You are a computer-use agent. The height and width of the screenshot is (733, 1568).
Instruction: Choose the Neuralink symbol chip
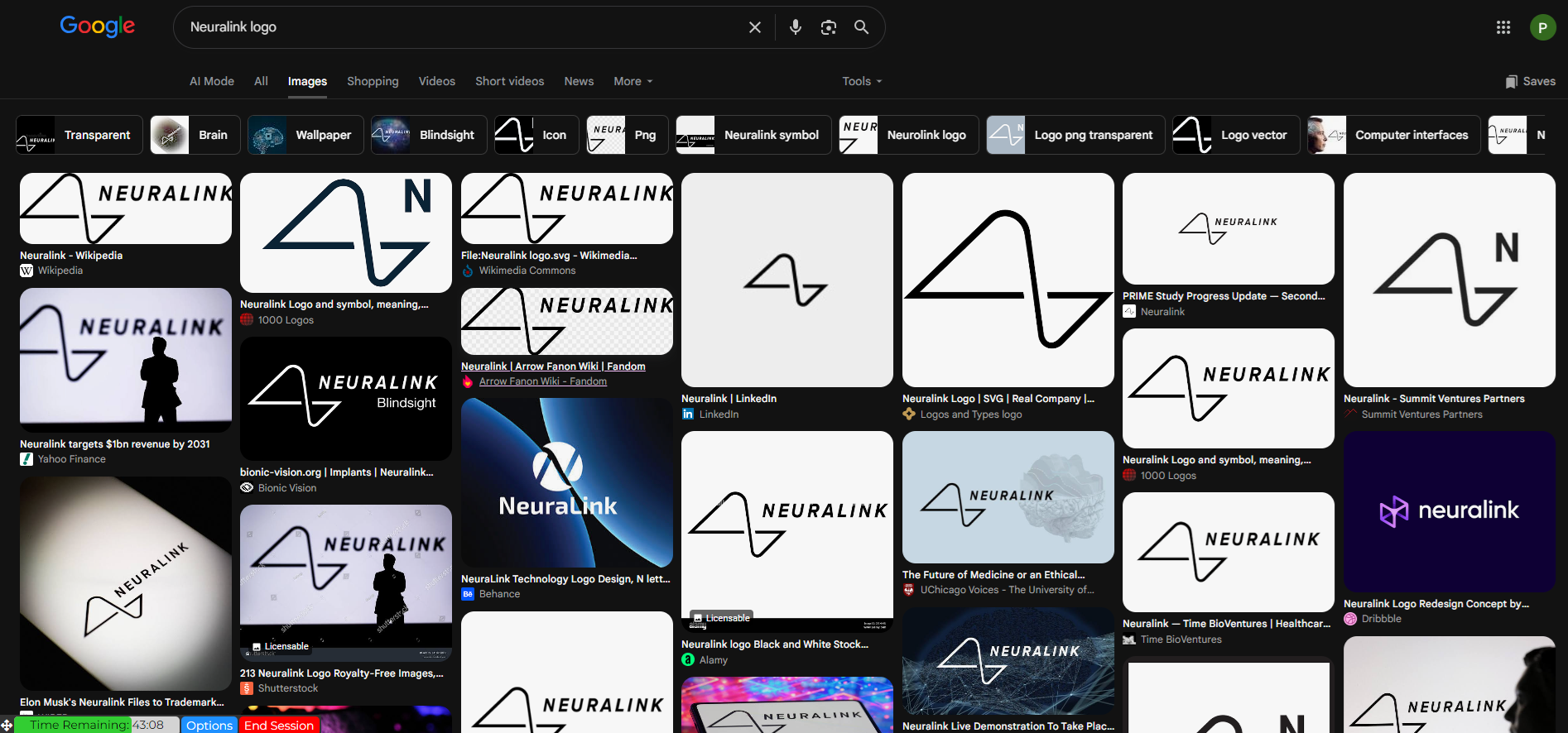click(x=753, y=135)
